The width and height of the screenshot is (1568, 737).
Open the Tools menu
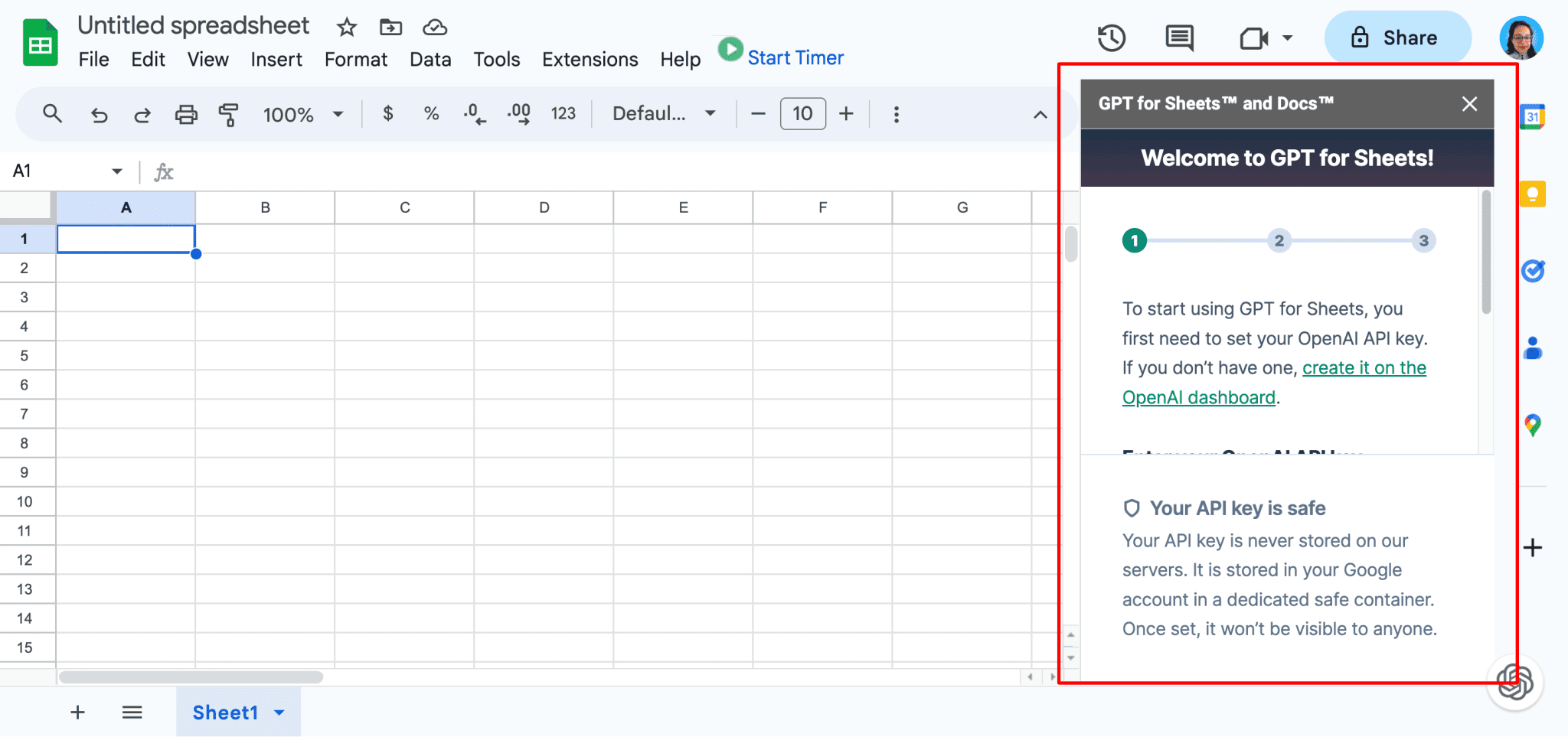click(496, 60)
